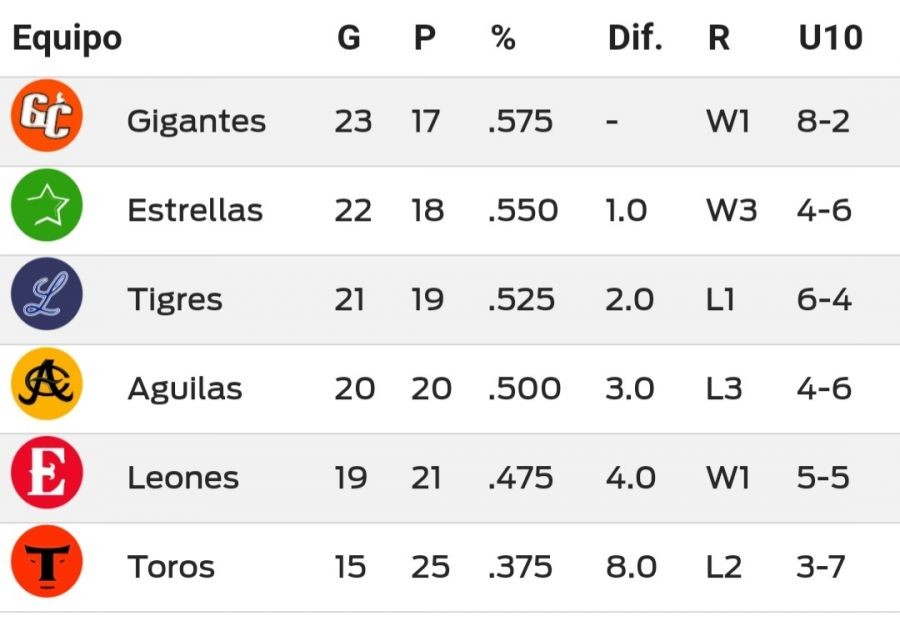Tap the red Leones E logo

click(47, 474)
